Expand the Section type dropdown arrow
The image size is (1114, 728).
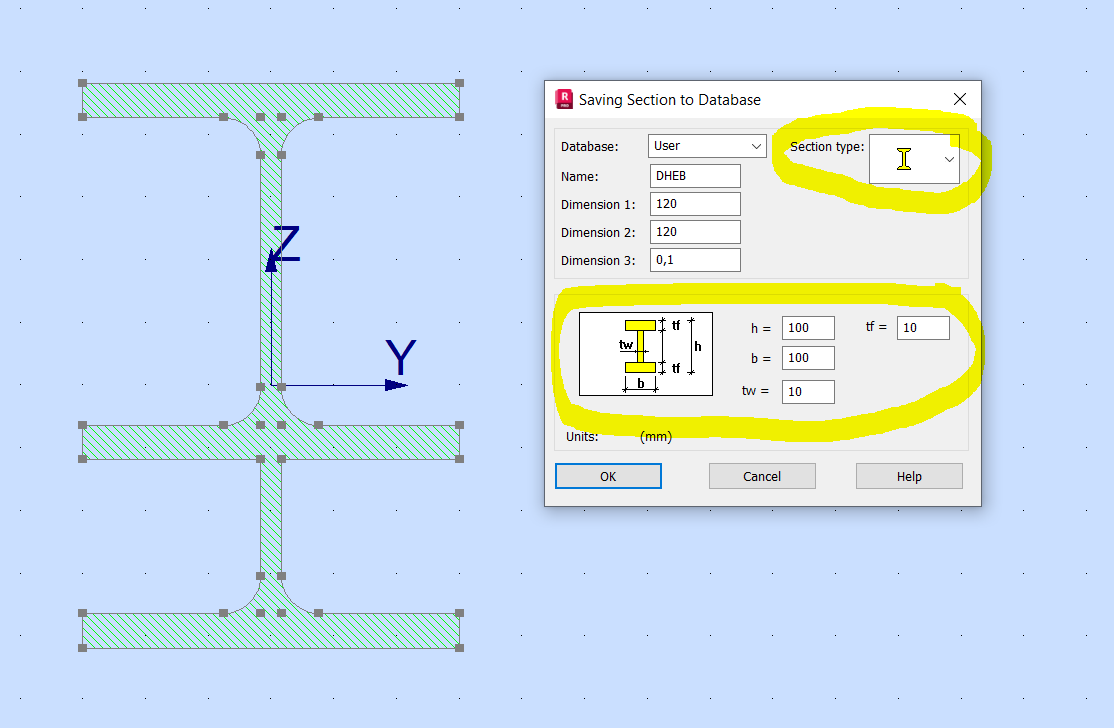pos(948,158)
